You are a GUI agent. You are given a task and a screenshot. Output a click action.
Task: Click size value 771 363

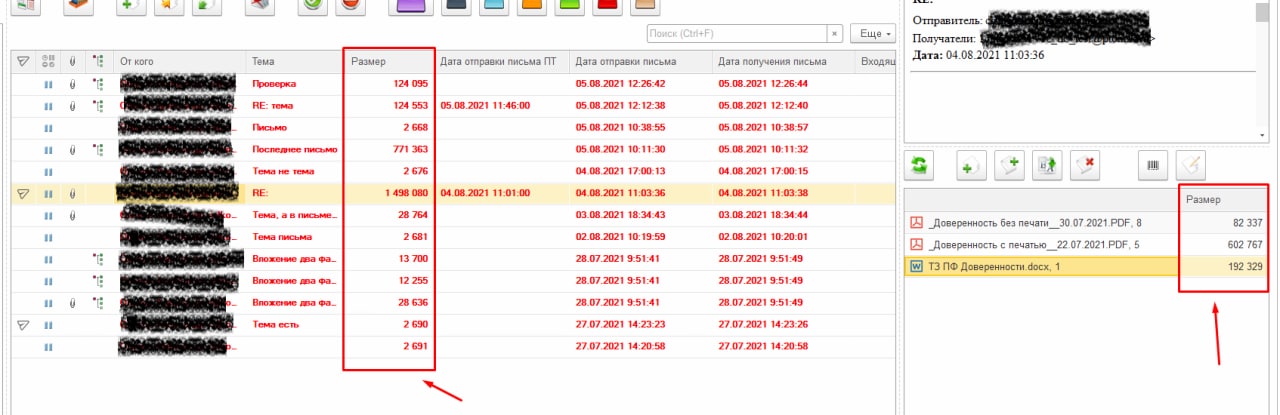411,150
